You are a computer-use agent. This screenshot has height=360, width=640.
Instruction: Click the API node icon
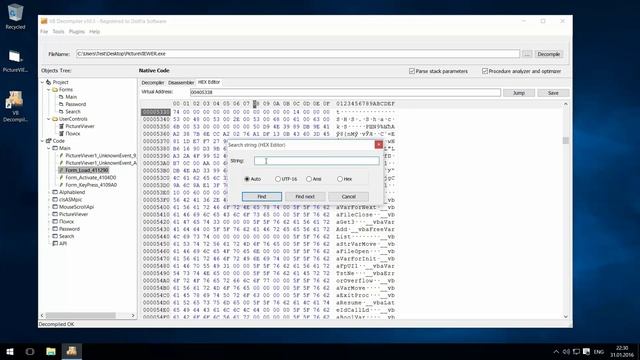55,244
